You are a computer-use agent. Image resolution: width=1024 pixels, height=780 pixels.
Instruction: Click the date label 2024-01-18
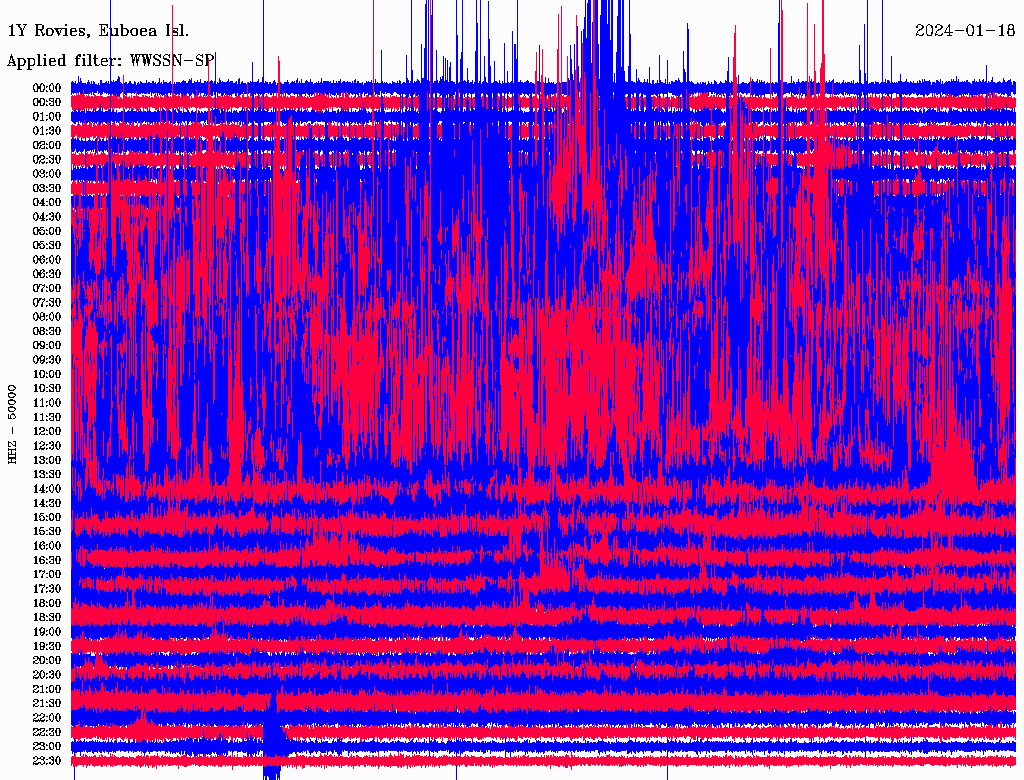[964, 30]
